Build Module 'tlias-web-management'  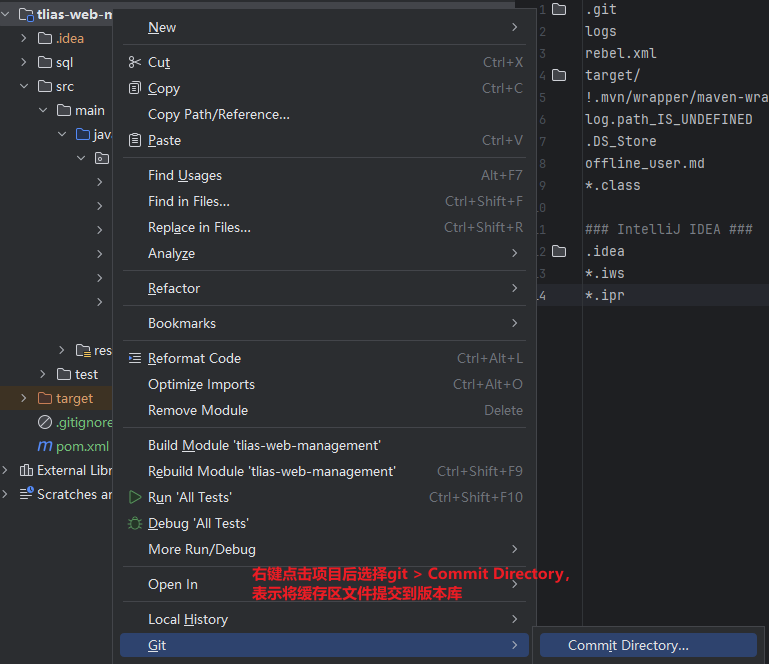click(x=324, y=445)
